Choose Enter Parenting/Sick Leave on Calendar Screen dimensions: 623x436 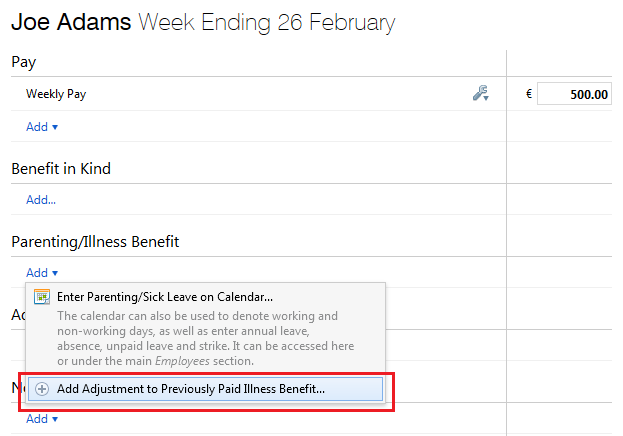165,297
